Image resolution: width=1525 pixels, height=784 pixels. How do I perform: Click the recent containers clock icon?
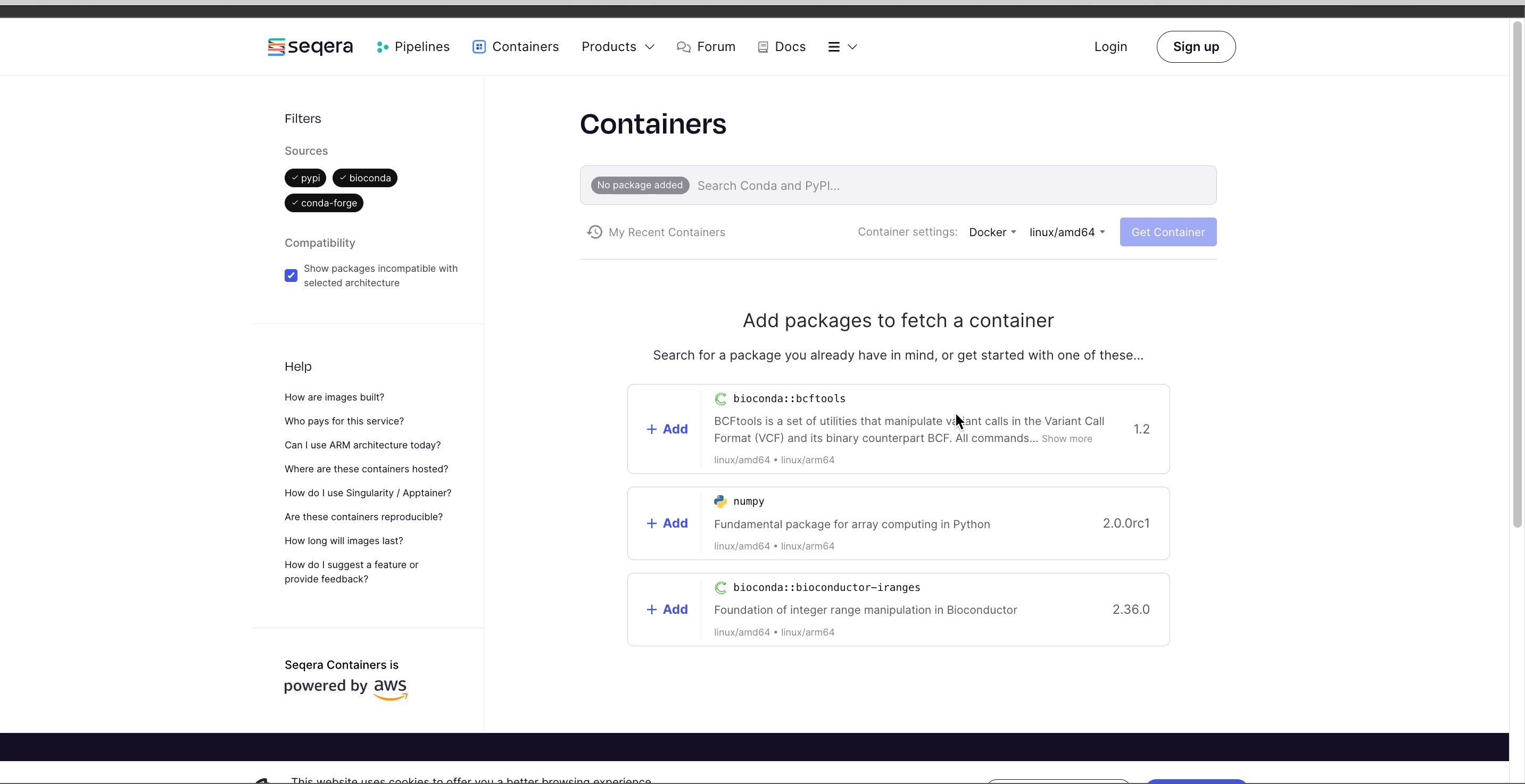point(594,232)
